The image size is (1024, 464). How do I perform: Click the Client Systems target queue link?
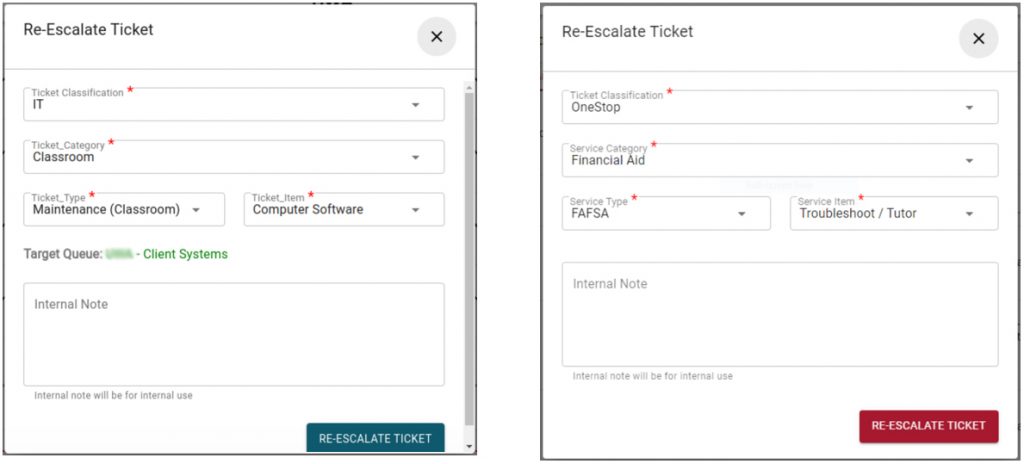[x=185, y=254]
